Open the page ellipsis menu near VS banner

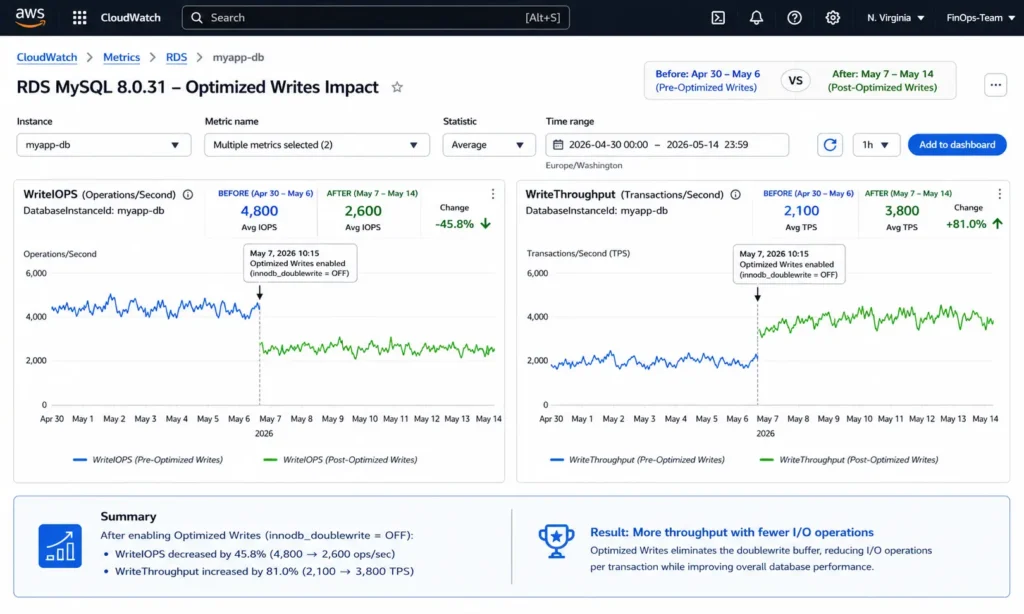pyautogui.click(x=995, y=84)
